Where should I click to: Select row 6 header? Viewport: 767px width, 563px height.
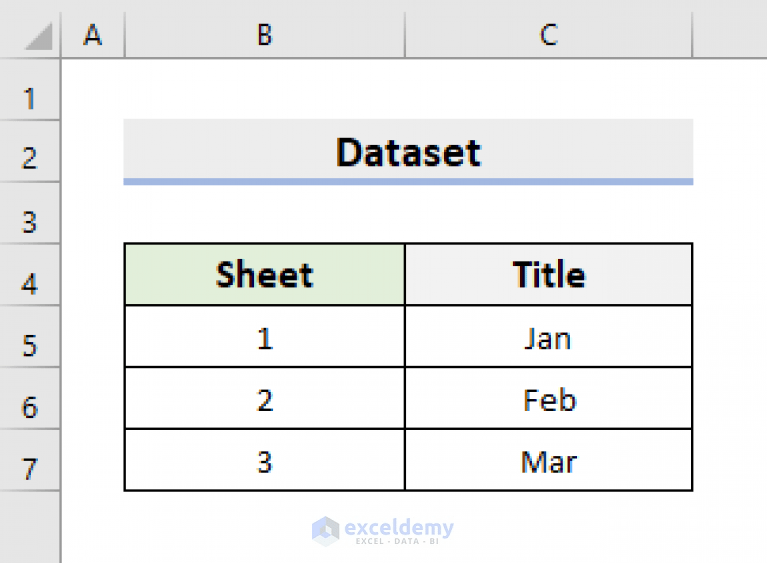click(29, 407)
